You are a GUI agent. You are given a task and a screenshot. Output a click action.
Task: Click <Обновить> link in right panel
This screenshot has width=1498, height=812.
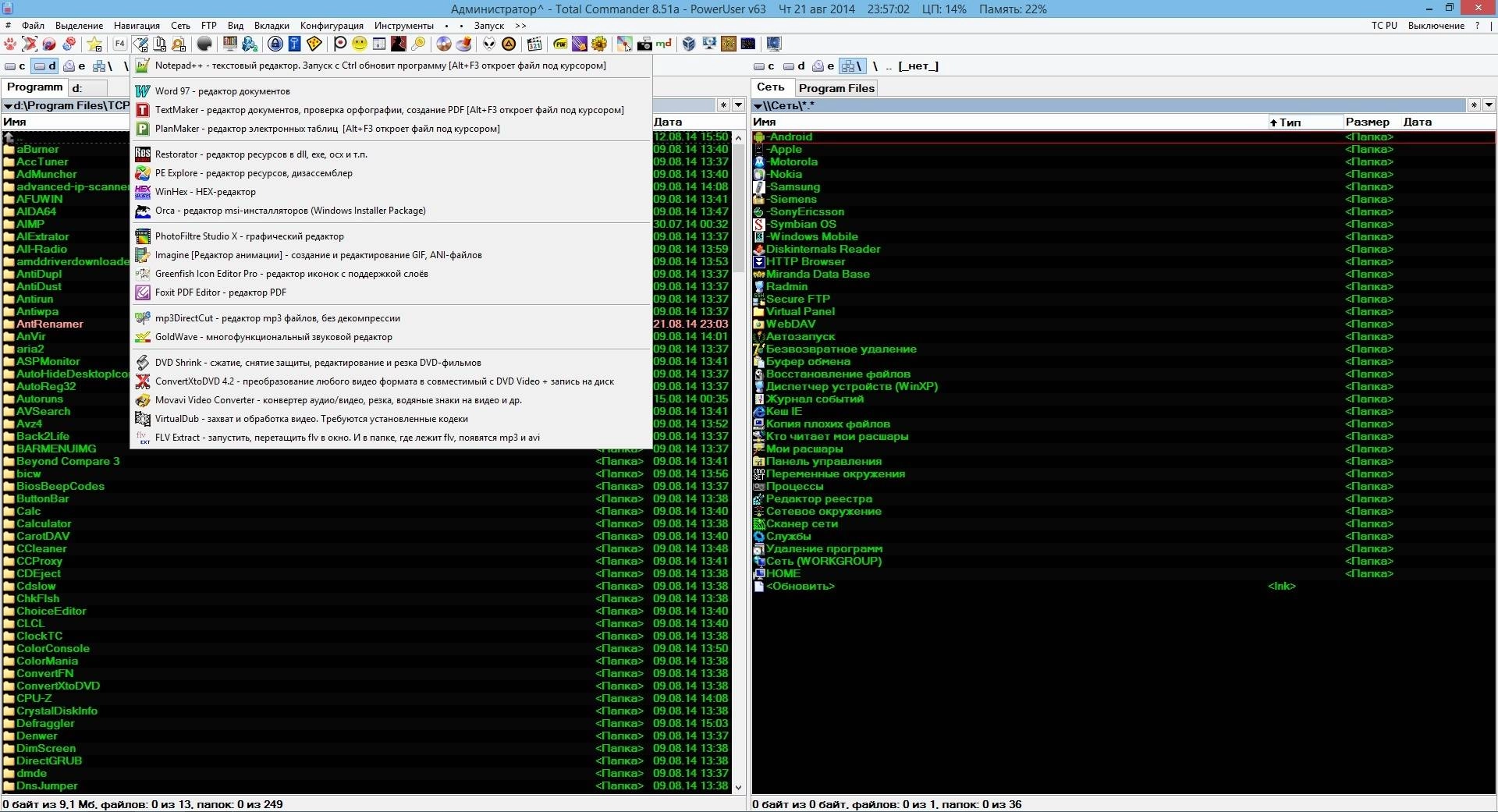click(x=800, y=587)
